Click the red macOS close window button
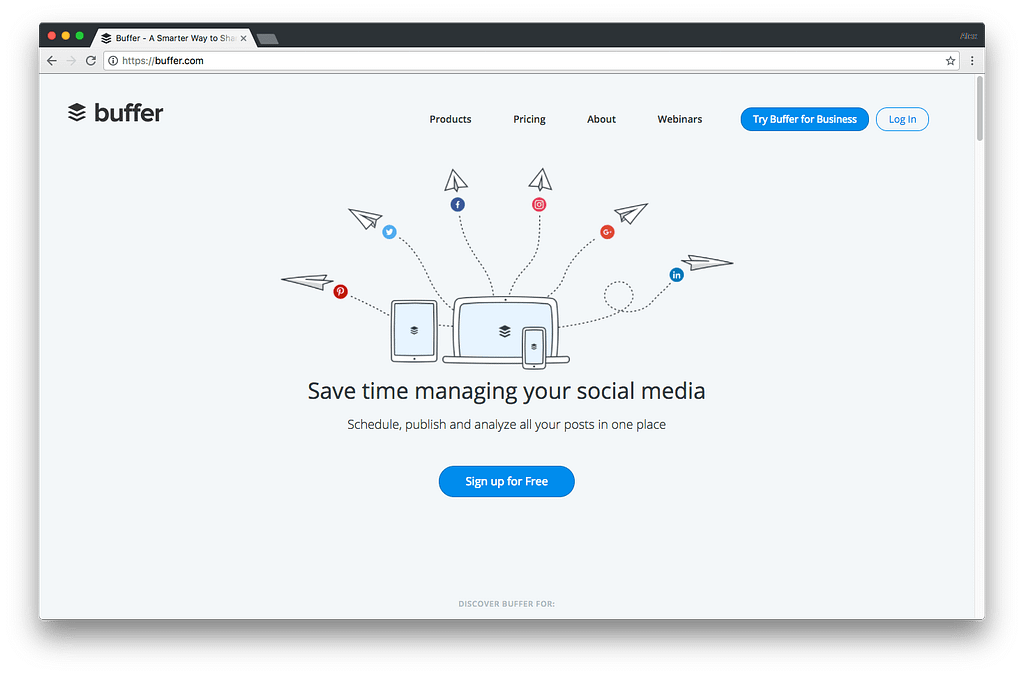Image resolution: width=1024 pixels, height=675 pixels. click(x=52, y=36)
